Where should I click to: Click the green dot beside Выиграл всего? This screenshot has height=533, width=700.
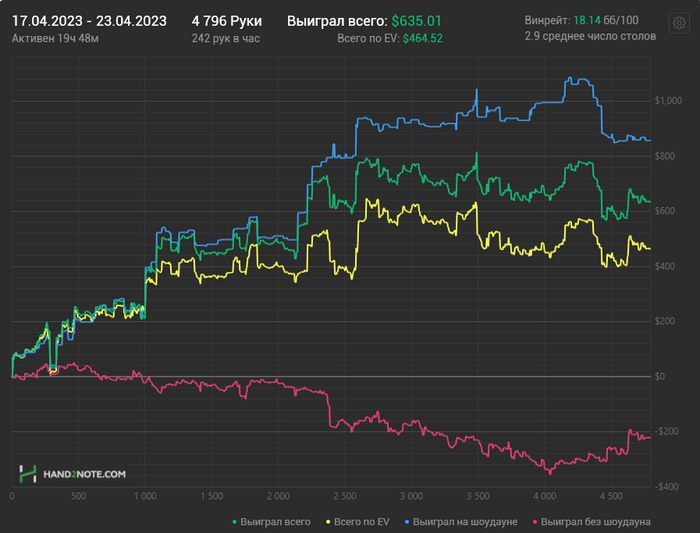pyautogui.click(x=234, y=521)
